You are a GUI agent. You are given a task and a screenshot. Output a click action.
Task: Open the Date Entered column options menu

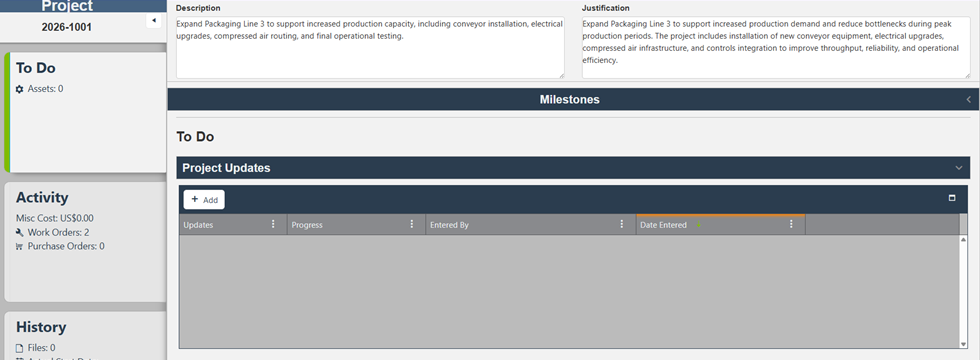tap(791, 224)
